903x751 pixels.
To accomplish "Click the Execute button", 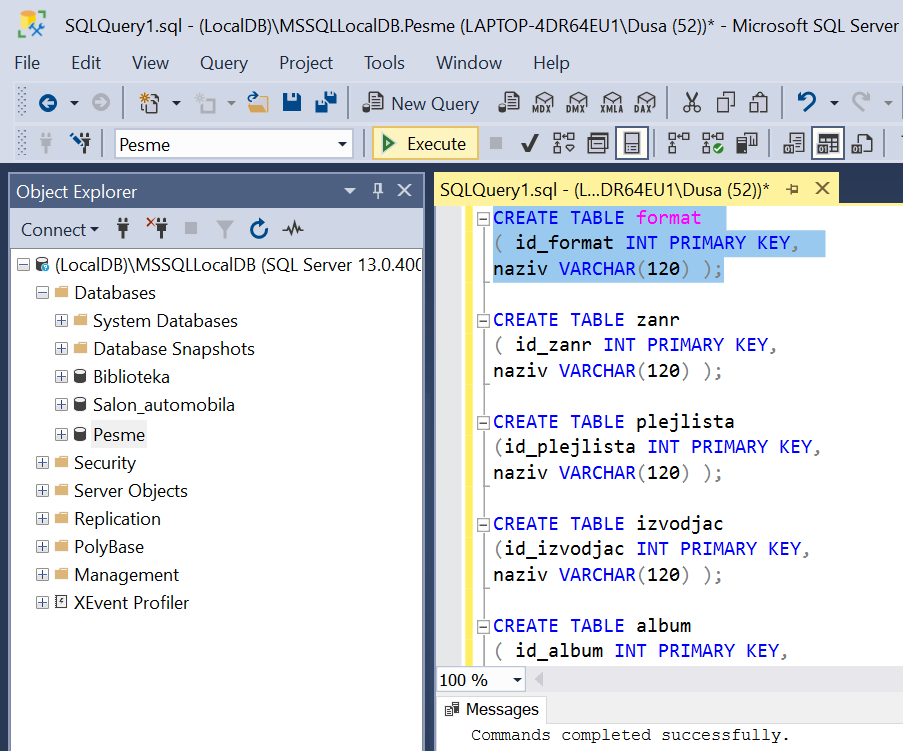I will [425, 143].
